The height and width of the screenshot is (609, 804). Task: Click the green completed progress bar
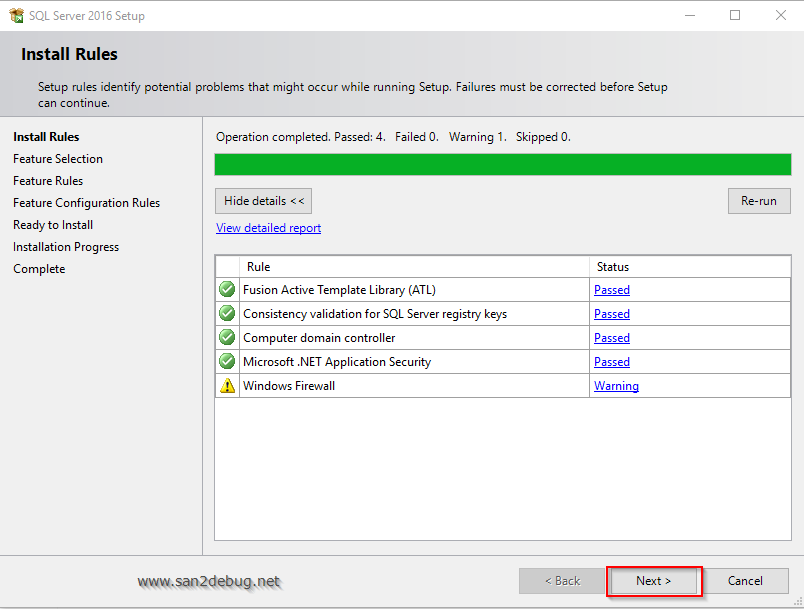(x=502, y=165)
